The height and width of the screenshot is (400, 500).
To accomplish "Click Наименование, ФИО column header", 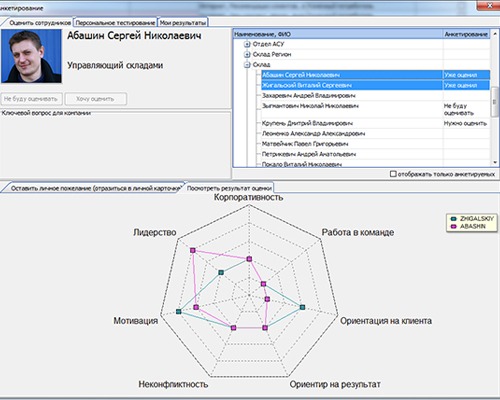I will (338, 34).
